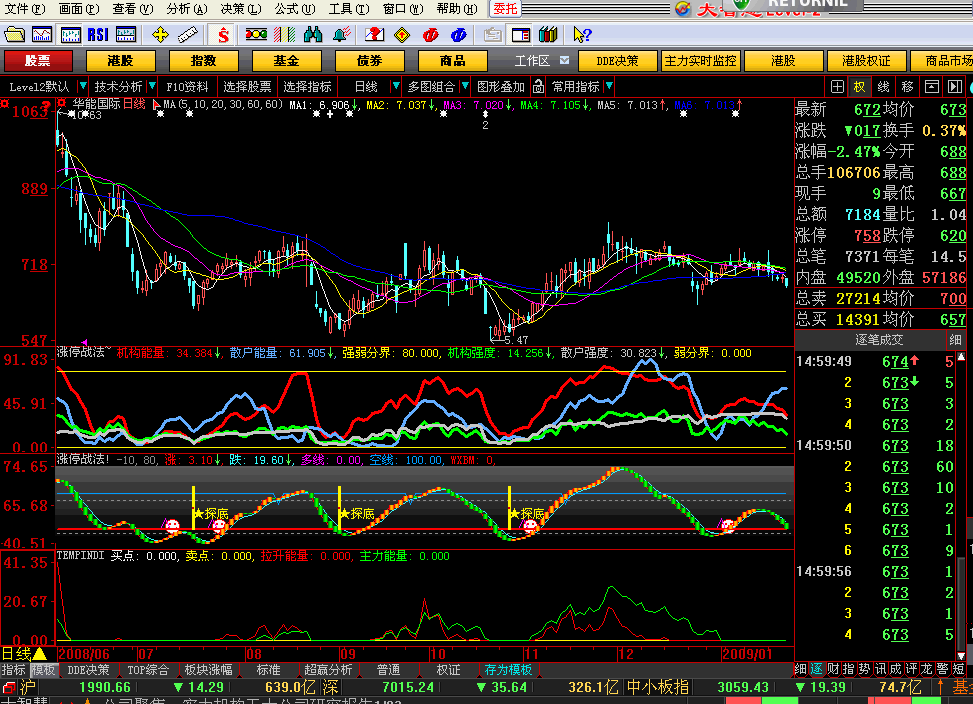Open the RSI indicator tool
This screenshot has height=704, width=973.
pos(98,35)
